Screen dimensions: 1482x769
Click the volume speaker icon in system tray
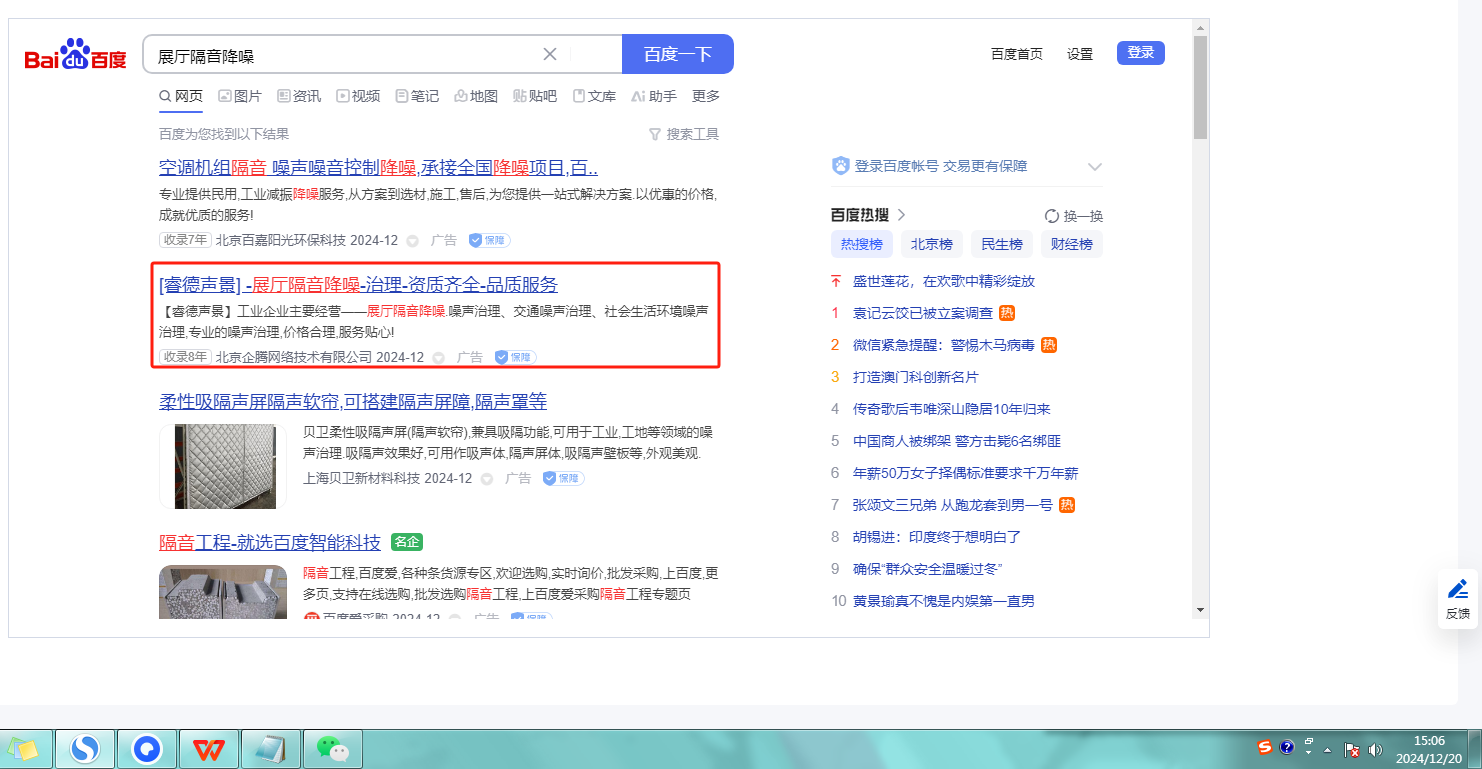pos(1375,749)
